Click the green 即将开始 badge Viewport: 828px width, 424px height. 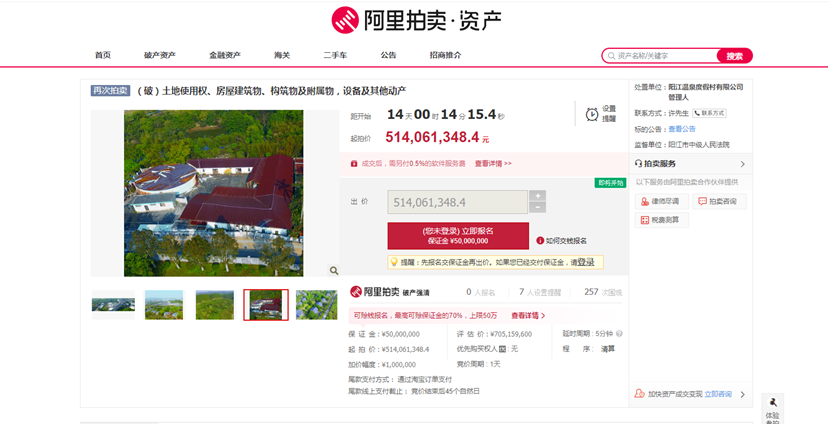pos(610,183)
